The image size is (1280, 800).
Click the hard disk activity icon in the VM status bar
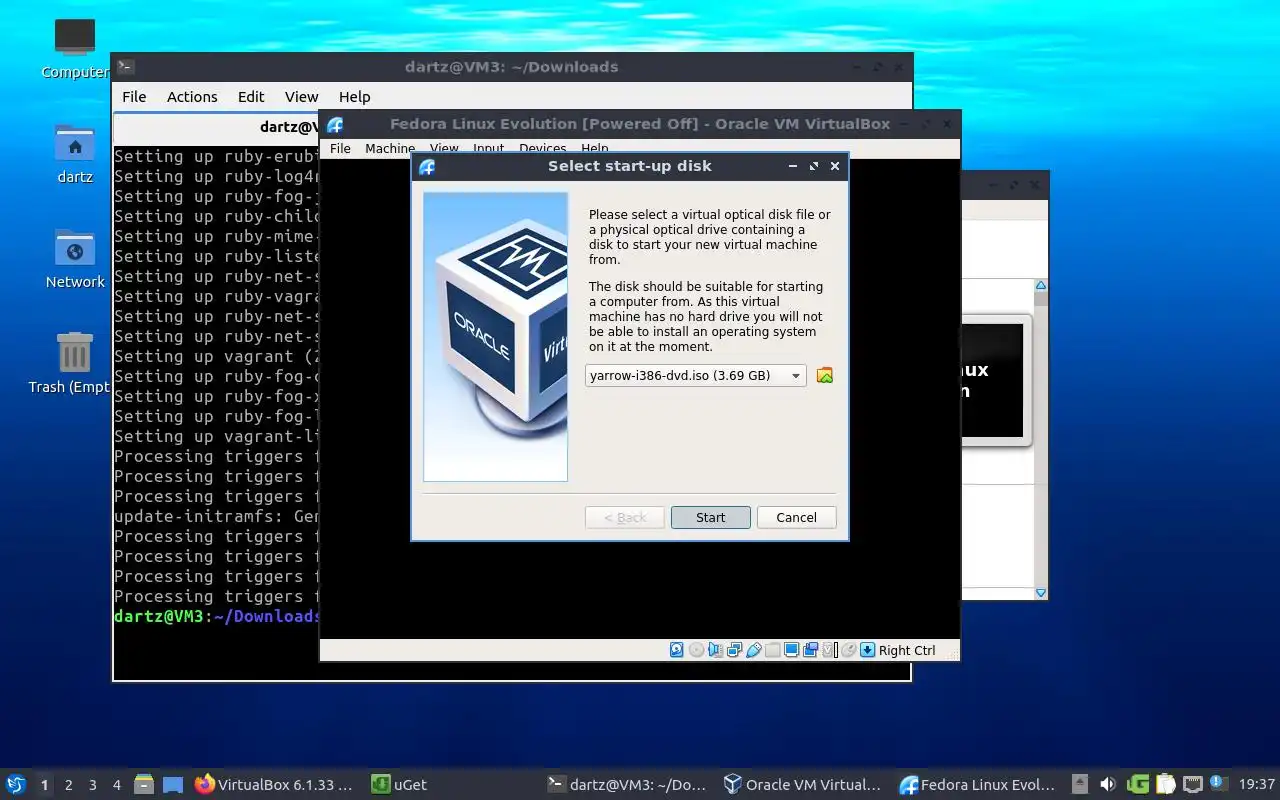pyautogui.click(x=677, y=650)
